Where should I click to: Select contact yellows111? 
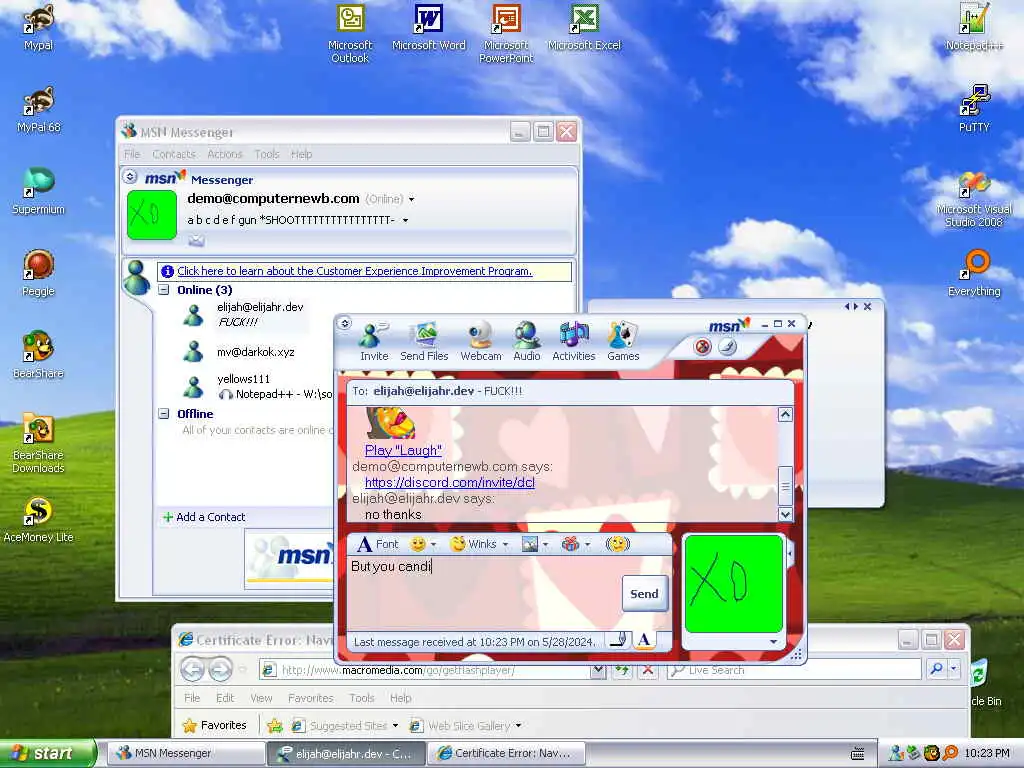point(243,379)
